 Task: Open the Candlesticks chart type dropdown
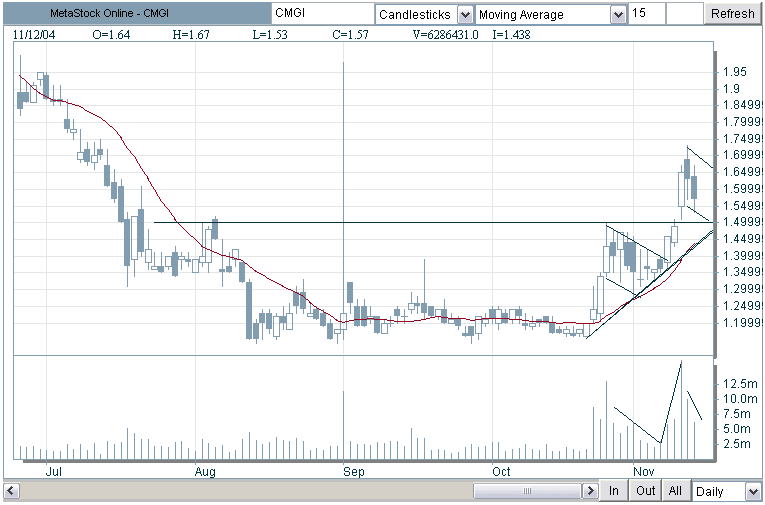465,15
